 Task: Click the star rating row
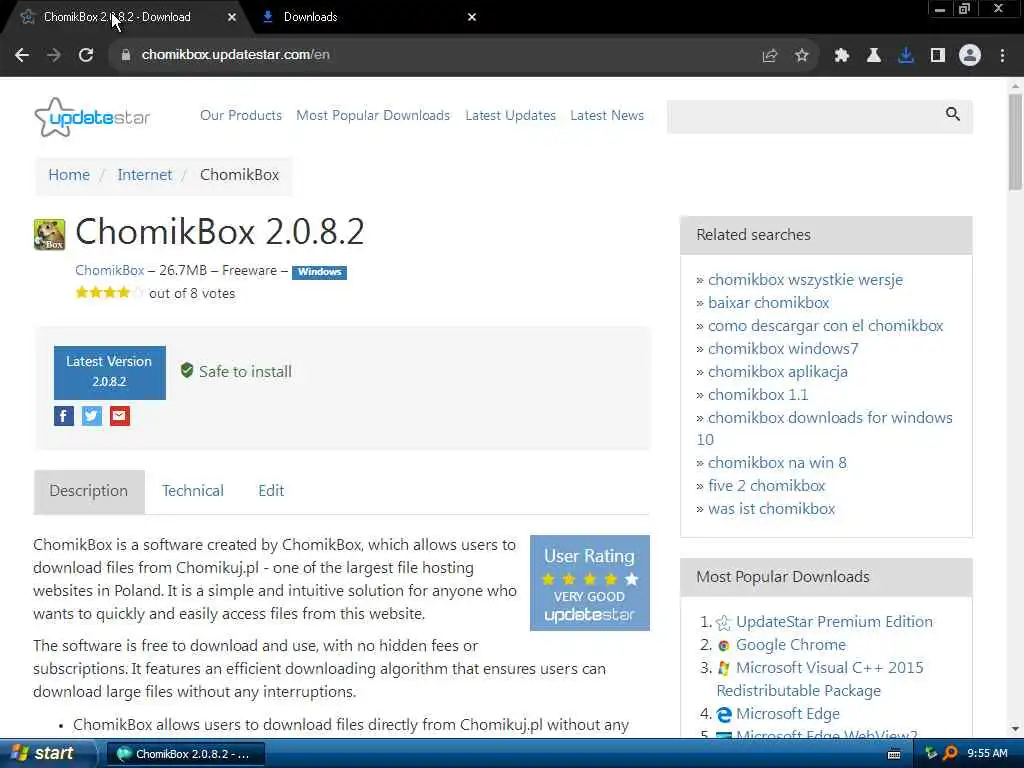tap(108, 293)
